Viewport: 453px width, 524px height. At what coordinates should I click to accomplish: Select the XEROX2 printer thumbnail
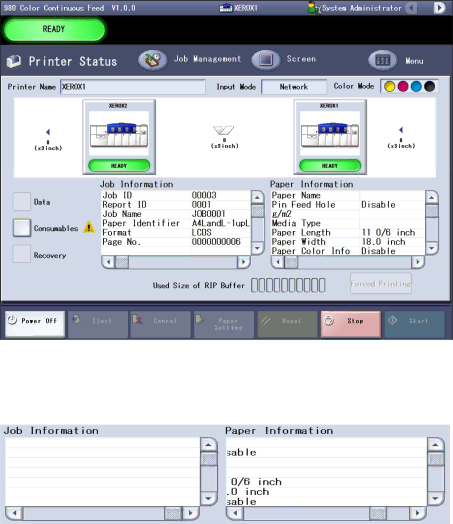pyautogui.click(x=119, y=137)
